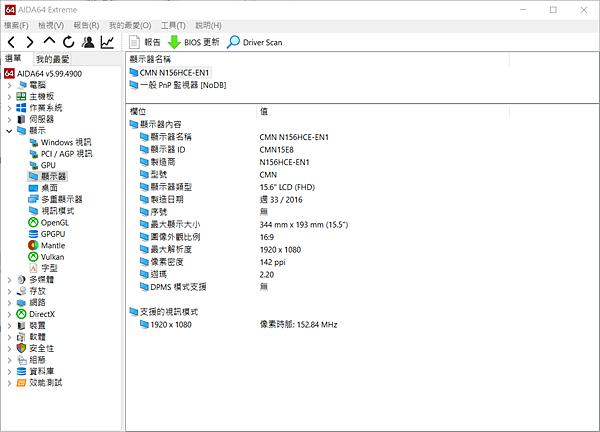Open the 工具(T) menu
600x432 pixels.
173,26
